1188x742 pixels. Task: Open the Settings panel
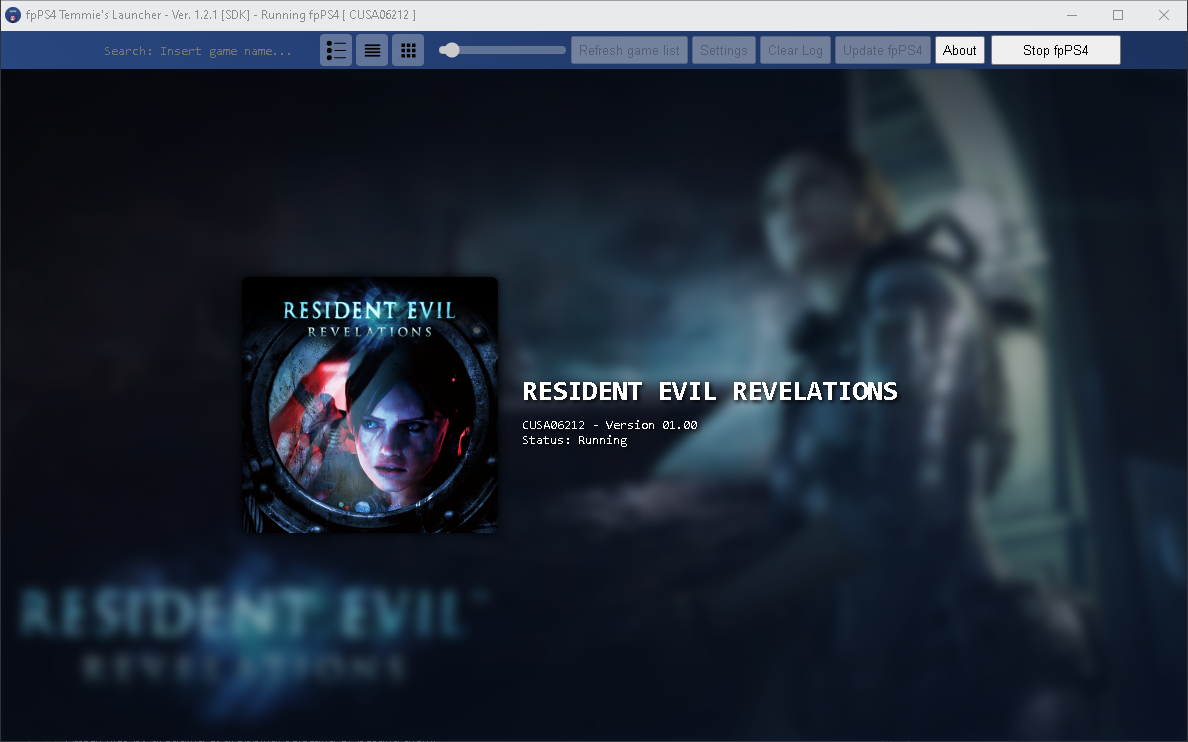724,49
